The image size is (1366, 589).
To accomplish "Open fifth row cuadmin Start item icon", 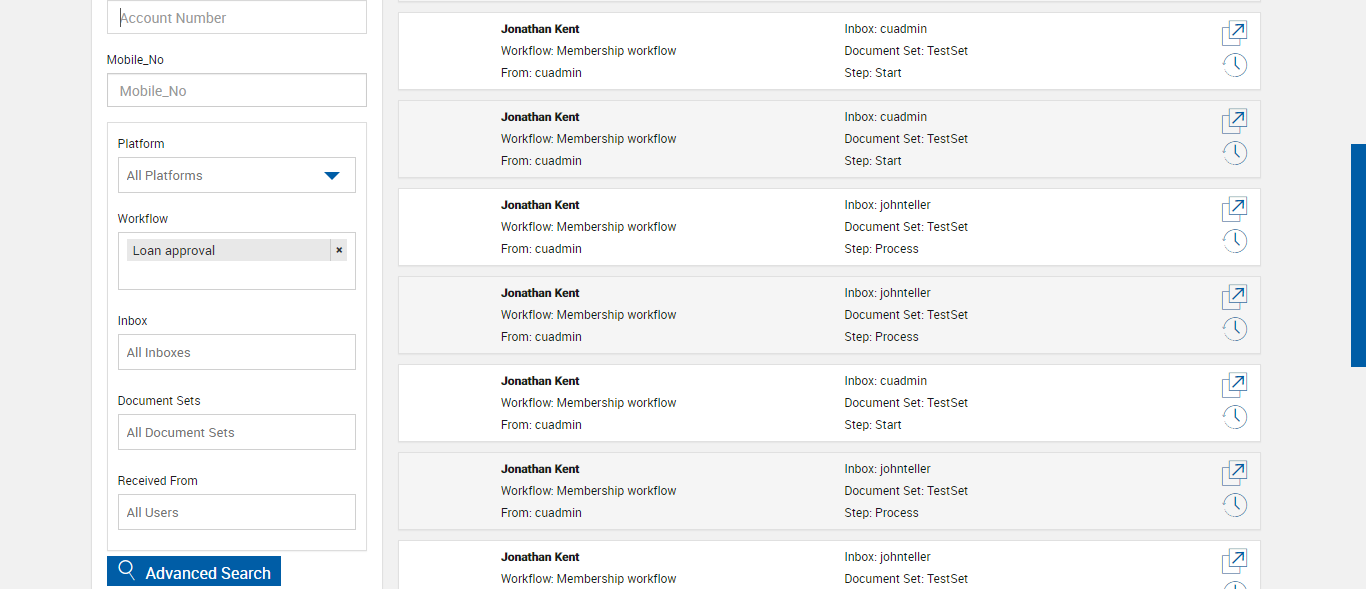I will [1235, 385].
